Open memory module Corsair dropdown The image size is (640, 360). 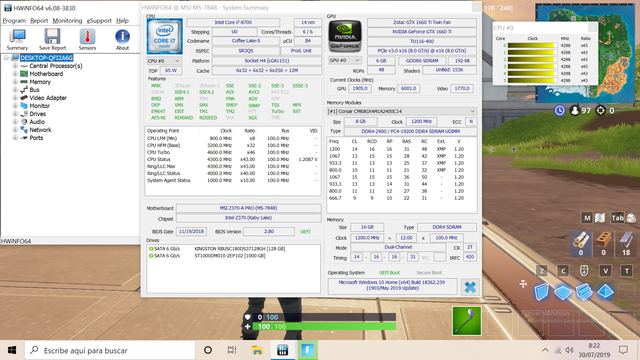click(402, 111)
